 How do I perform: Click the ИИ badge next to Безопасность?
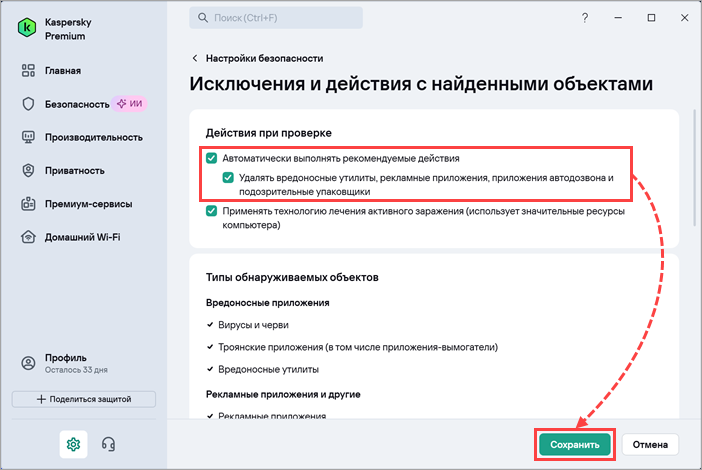click(129, 104)
